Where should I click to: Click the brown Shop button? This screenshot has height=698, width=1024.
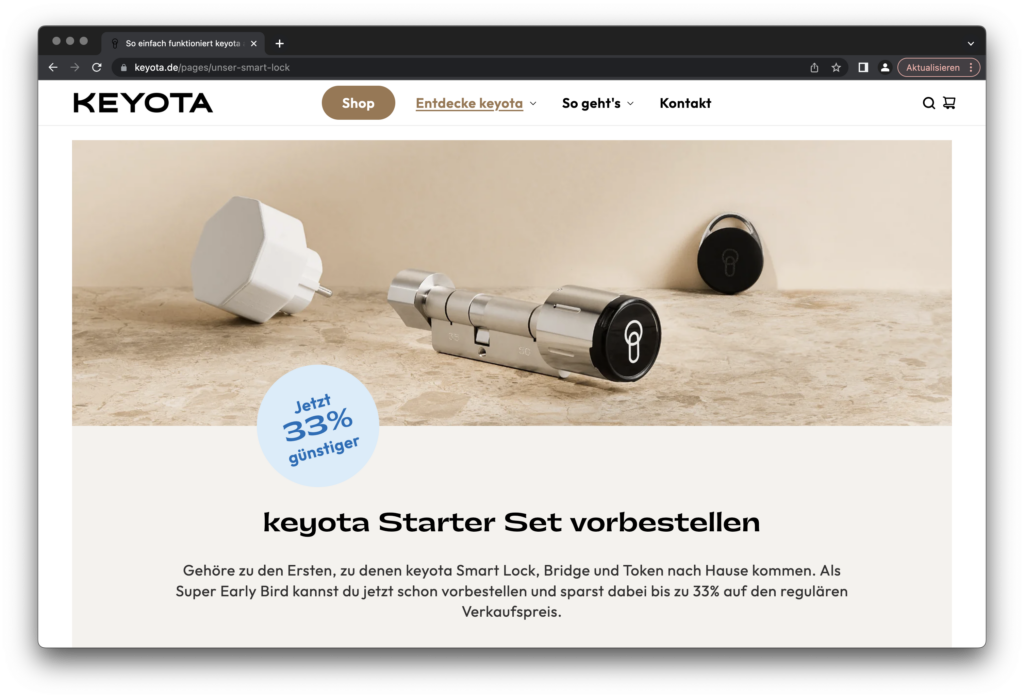(x=358, y=103)
